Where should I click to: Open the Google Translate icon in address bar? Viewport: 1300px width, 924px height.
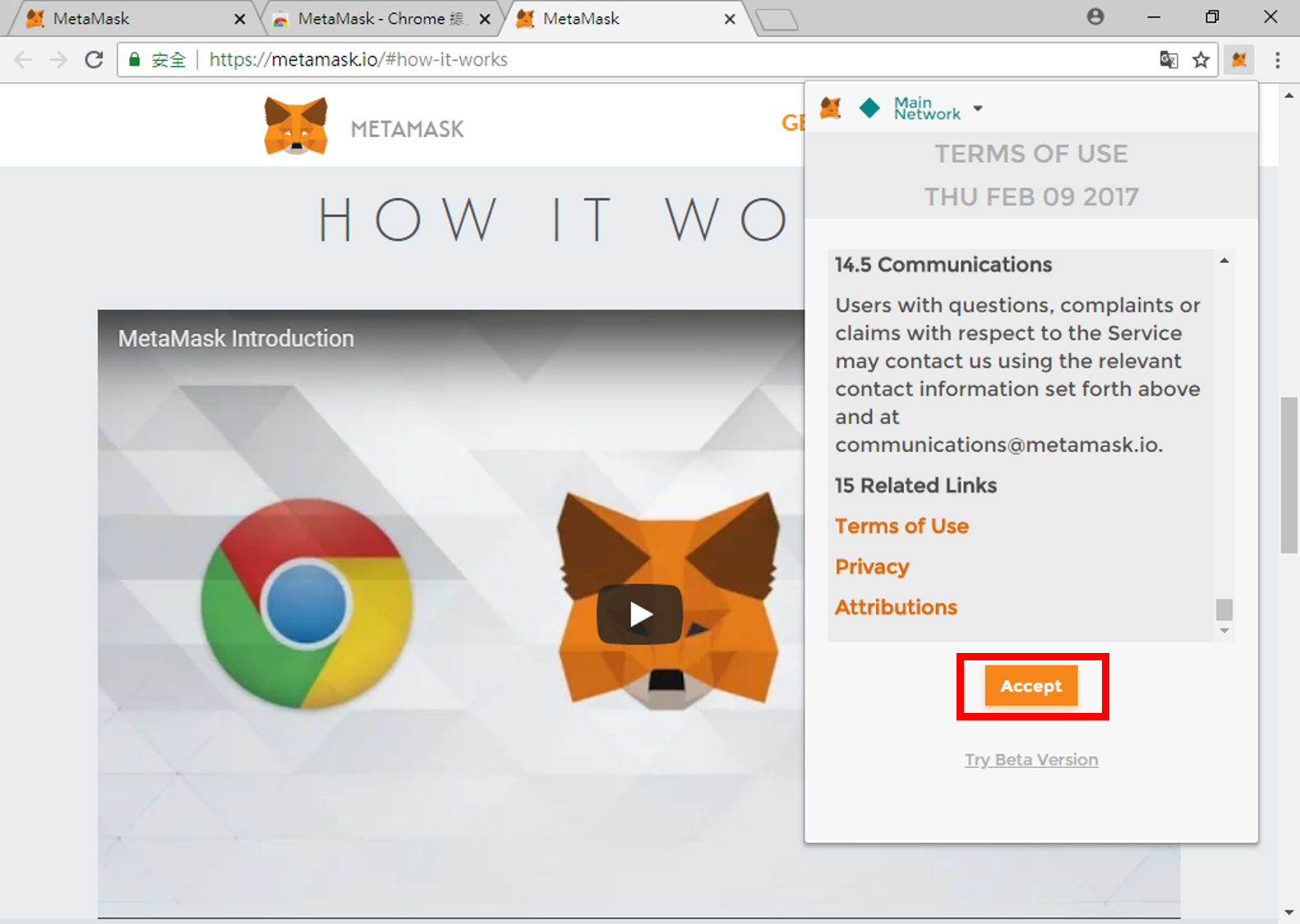1169,60
